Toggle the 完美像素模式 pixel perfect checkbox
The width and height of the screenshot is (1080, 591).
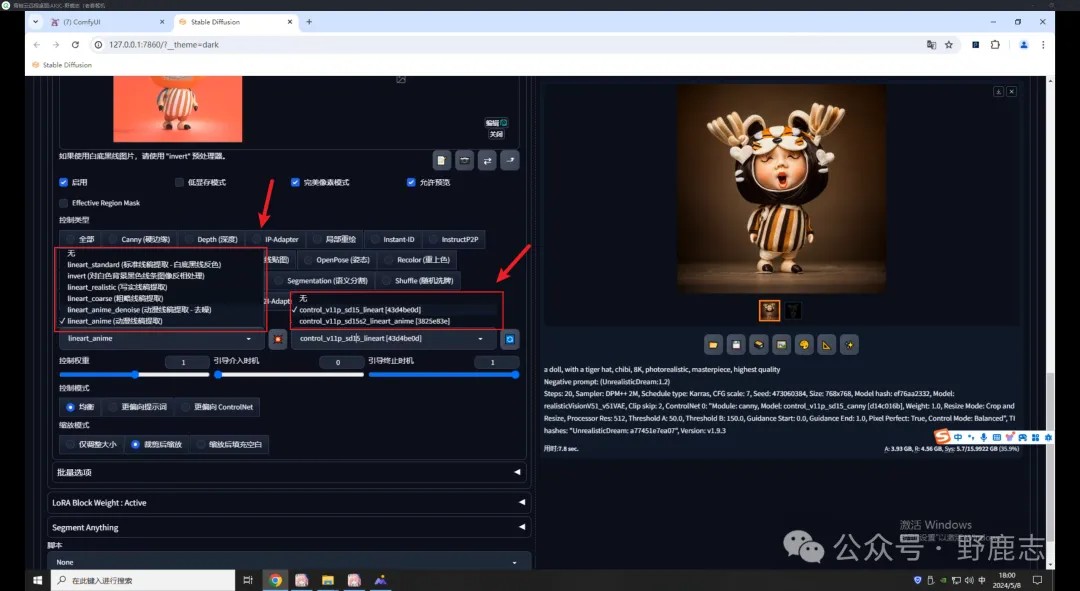pyautogui.click(x=295, y=183)
